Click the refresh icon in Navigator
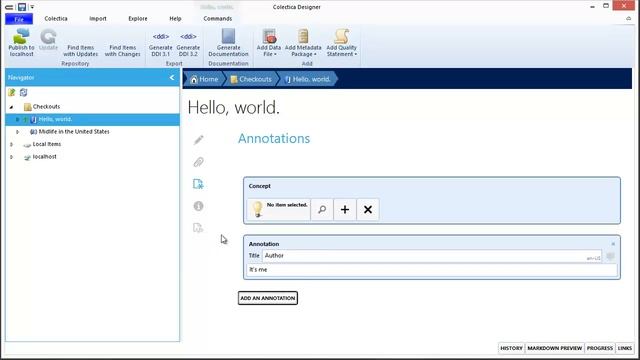This screenshot has height=360, width=640. (x=23, y=93)
